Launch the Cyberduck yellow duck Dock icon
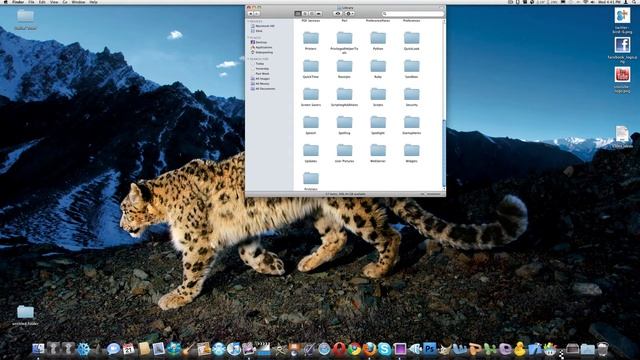This screenshot has height=360, width=640. tap(520, 349)
